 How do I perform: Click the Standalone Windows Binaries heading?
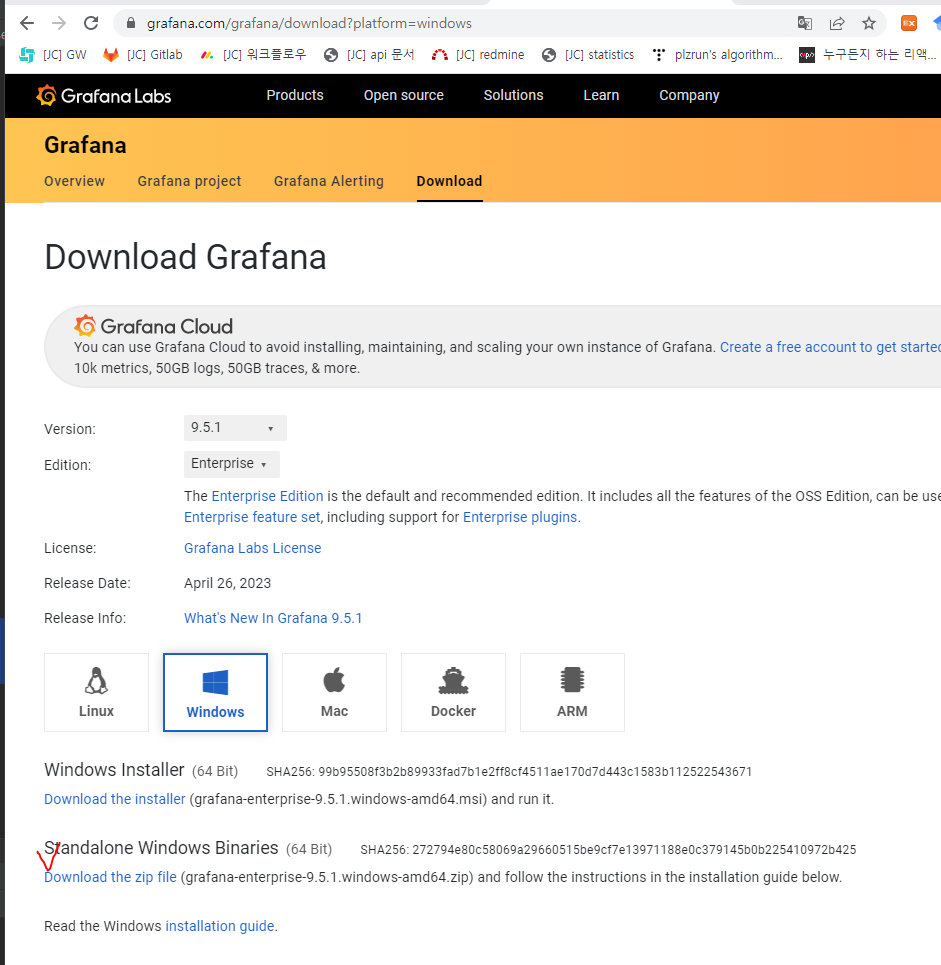[161, 848]
